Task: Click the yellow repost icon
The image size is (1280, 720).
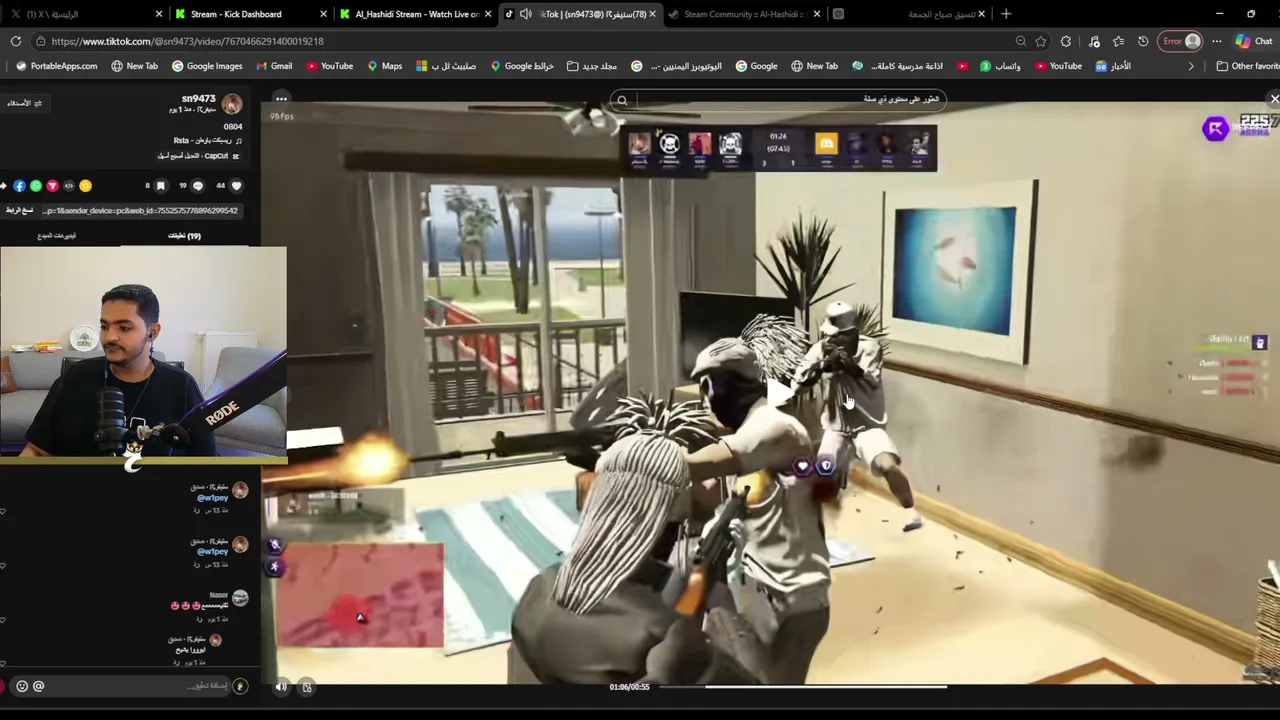Action: tap(86, 186)
